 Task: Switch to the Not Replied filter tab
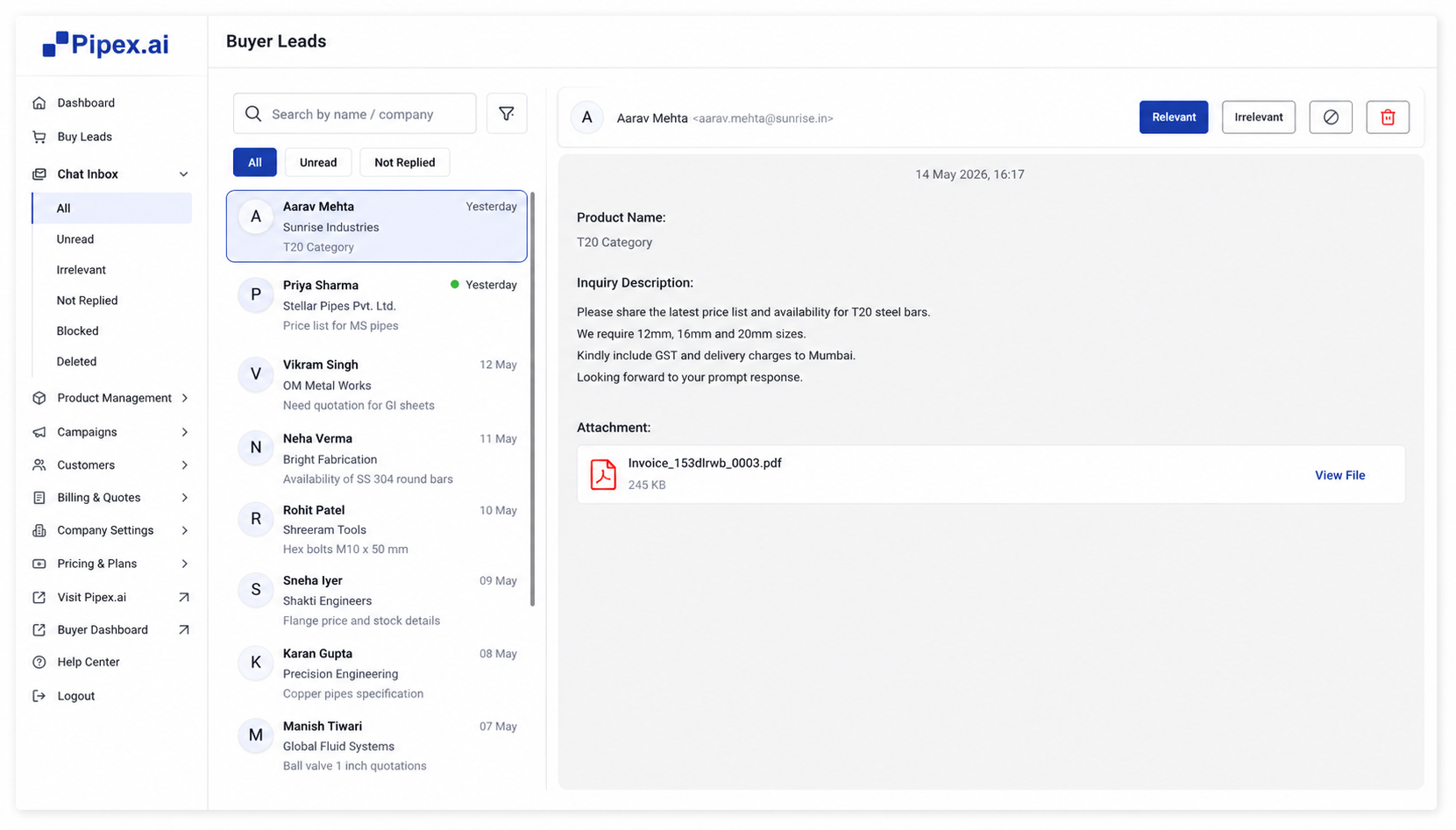coord(405,162)
